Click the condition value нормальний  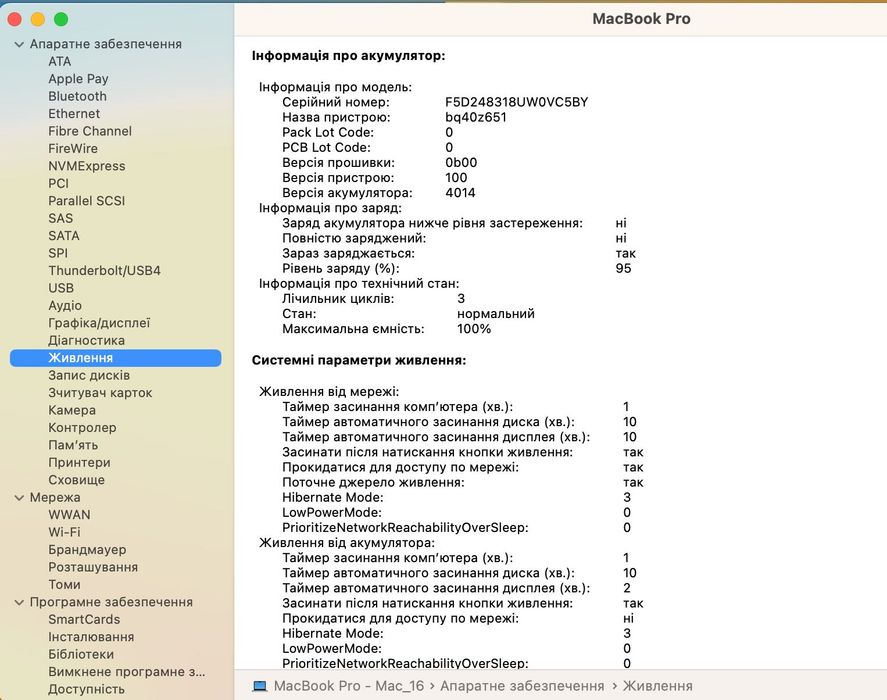(496, 314)
